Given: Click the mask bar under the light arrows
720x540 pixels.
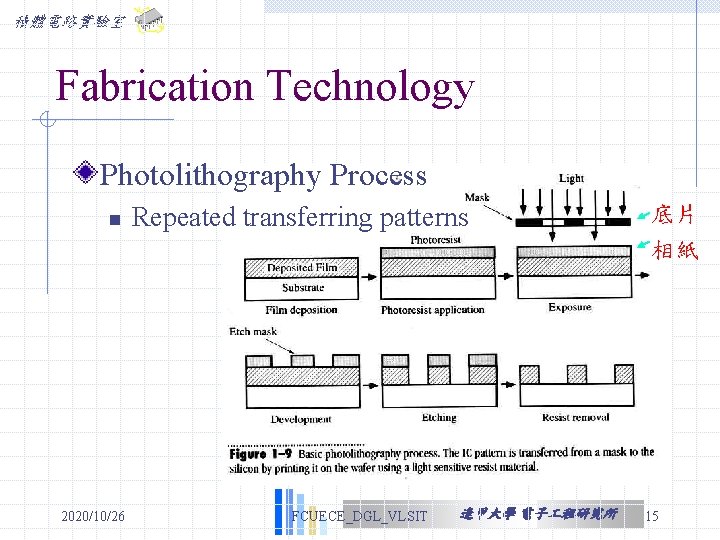Looking at the screenshot, I should [573, 222].
